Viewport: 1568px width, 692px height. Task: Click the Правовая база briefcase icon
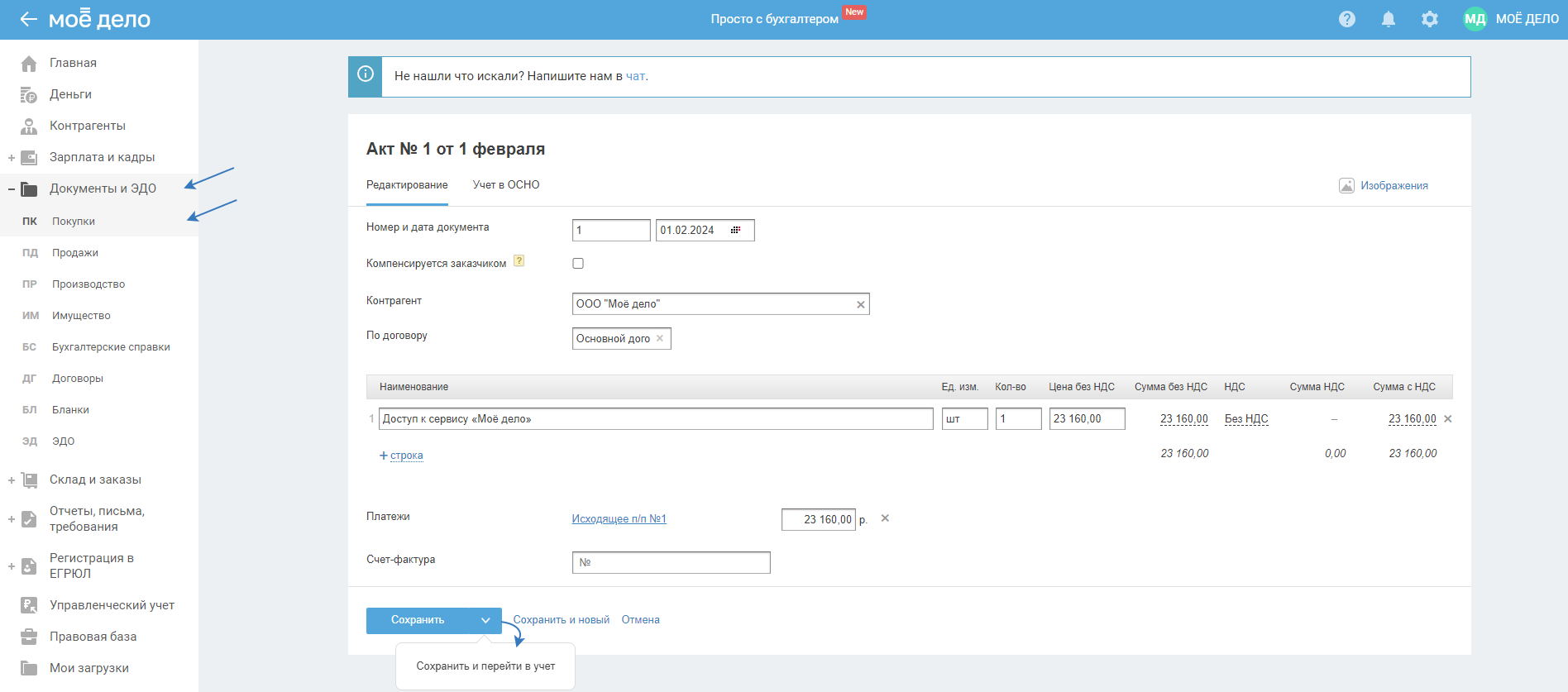pos(29,637)
